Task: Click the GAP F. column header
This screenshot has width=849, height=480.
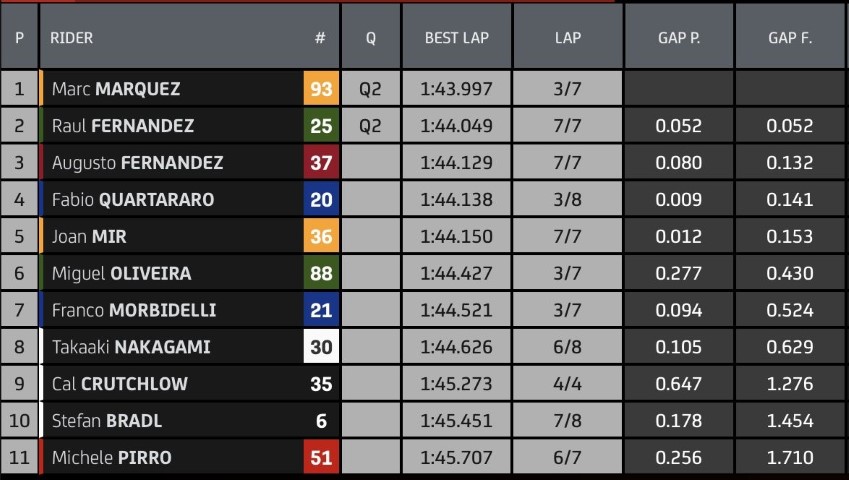Action: pos(790,37)
